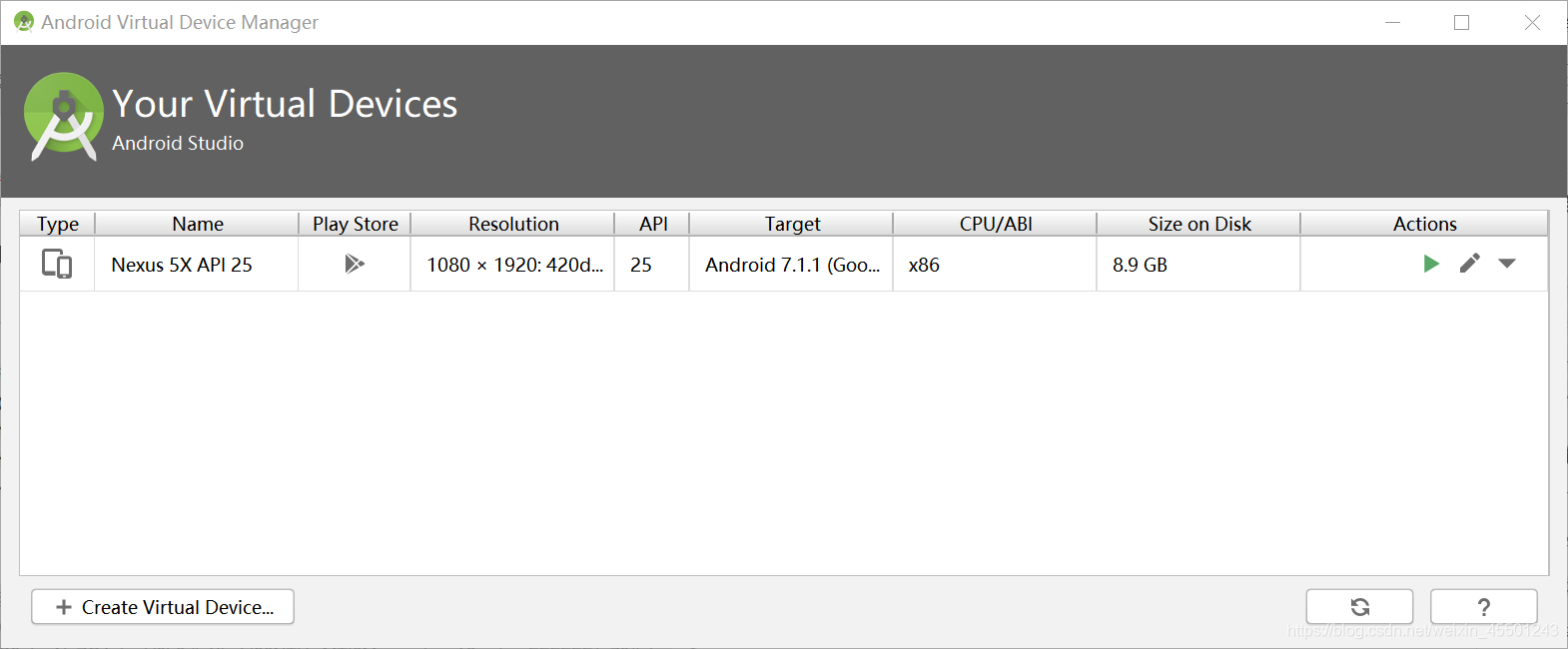Click the phone/tablet device type icon
The image size is (1568, 649).
57,264
